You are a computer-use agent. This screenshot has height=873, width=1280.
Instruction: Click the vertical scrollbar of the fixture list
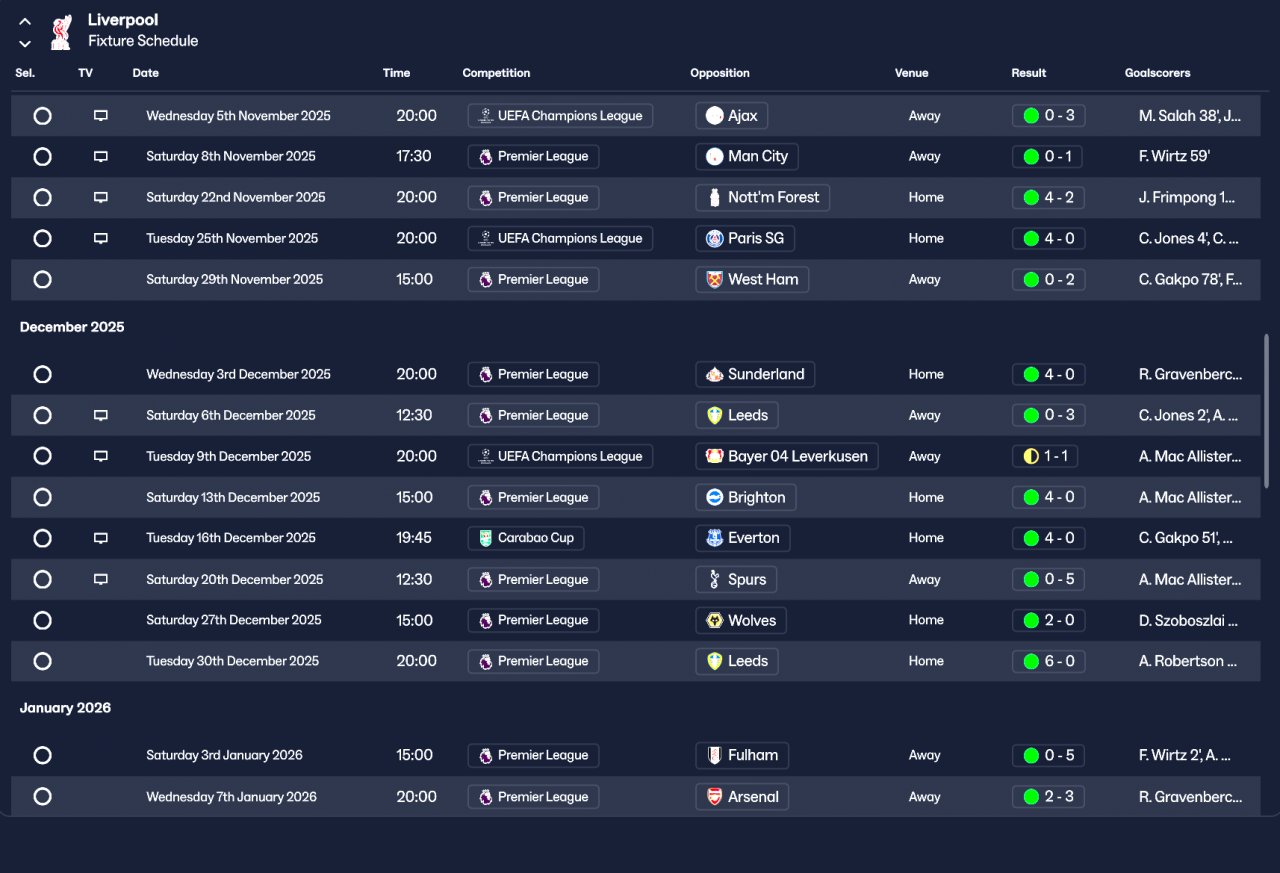[1267, 411]
